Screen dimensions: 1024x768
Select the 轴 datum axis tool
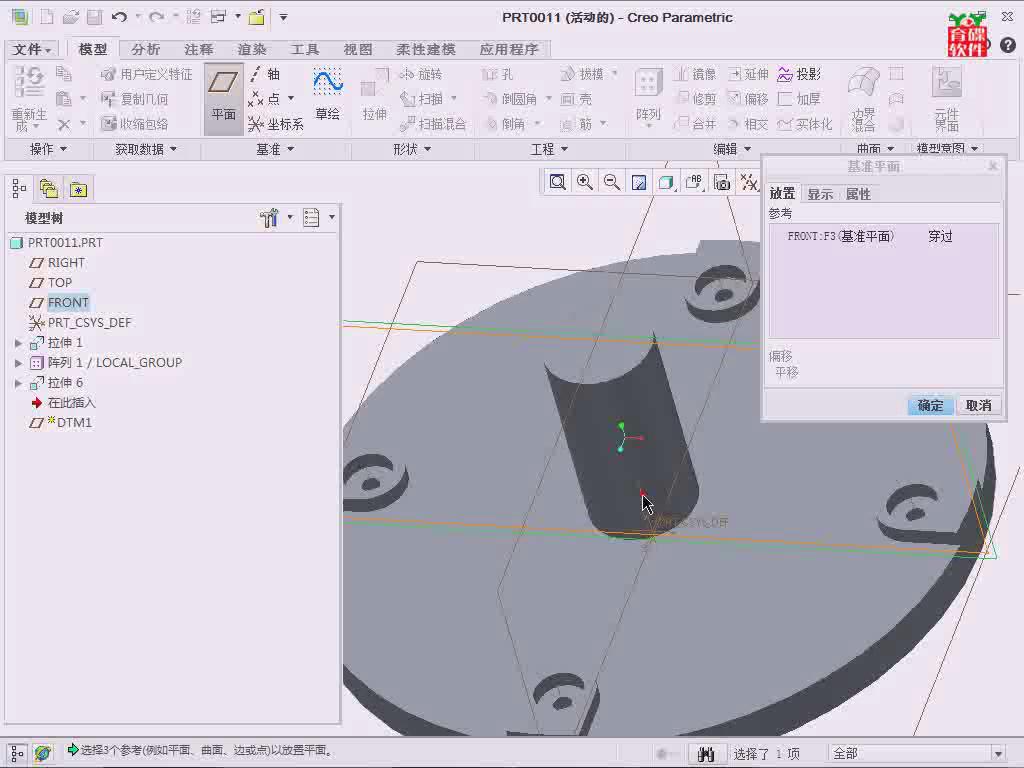tap(266, 74)
